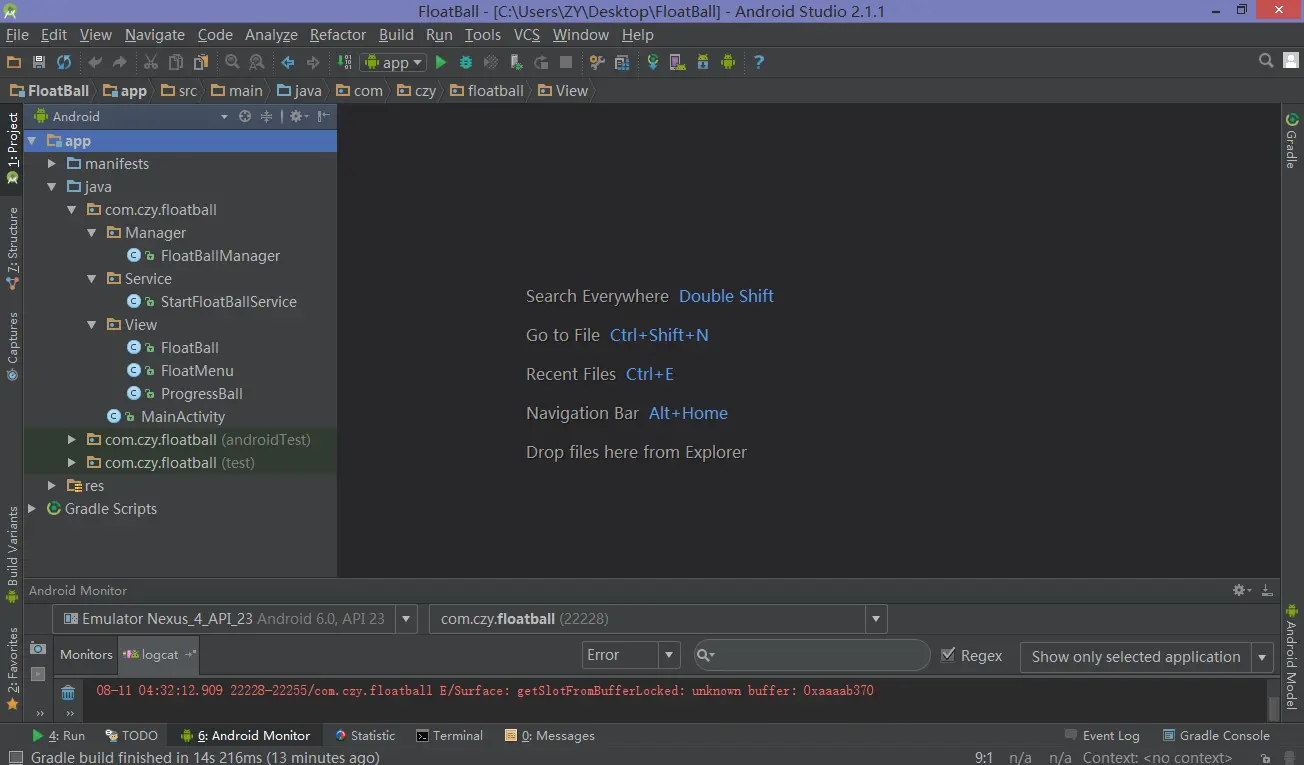The width and height of the screenshot is (1304, 765).
Task: Click the Stop square toolbar icon
Action: click(566, 62)
